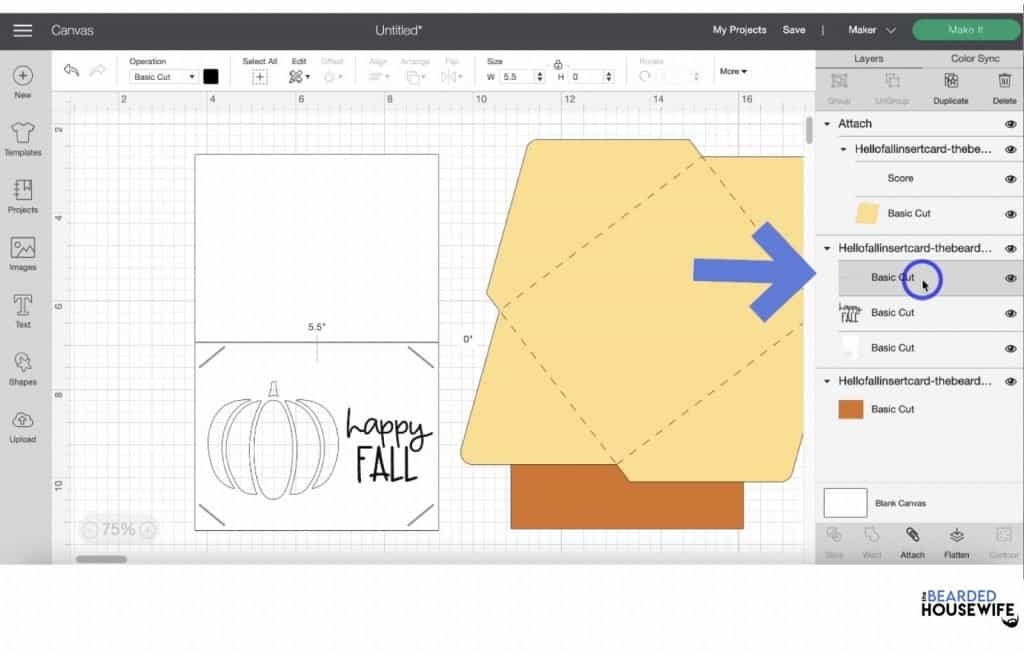The height and width of the screenshot is (651, 1024).
Task: Open My Projects
Action: tap(739, 29)
